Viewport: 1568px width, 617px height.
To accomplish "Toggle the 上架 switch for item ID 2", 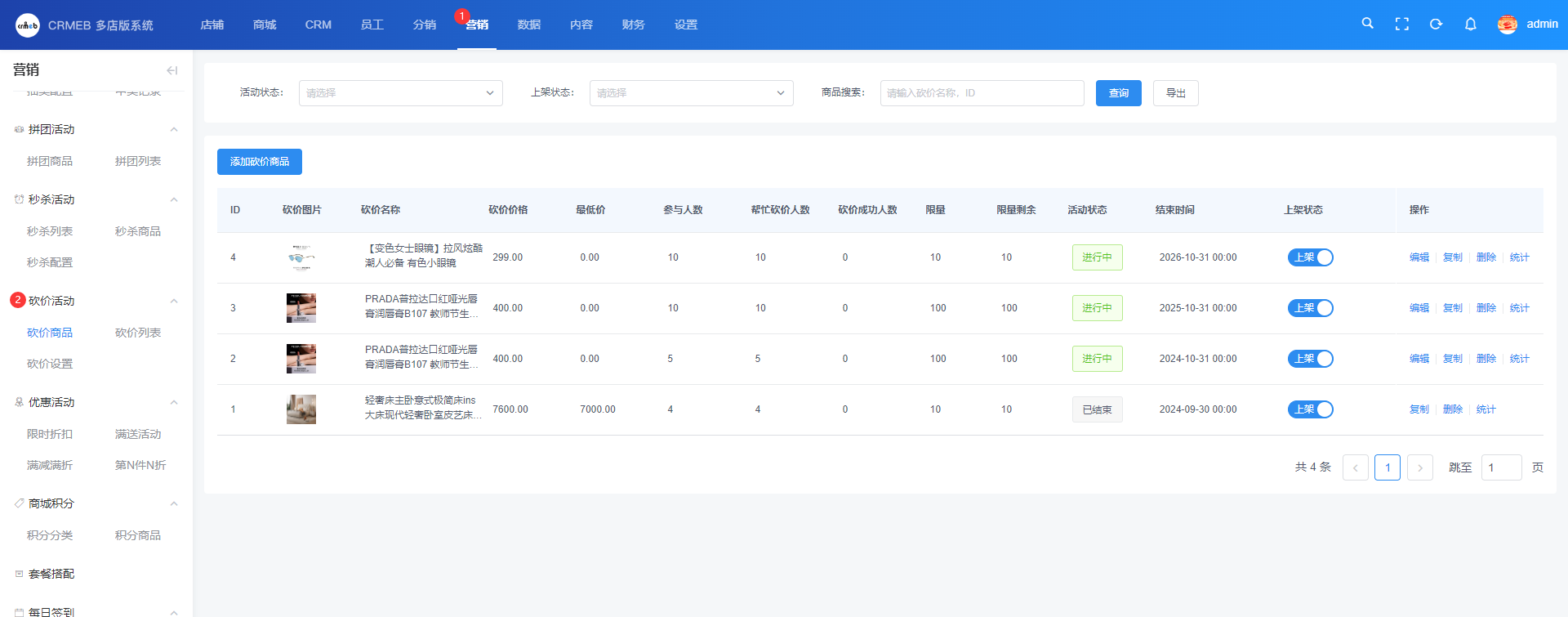I will click(x=1310, y=359).
